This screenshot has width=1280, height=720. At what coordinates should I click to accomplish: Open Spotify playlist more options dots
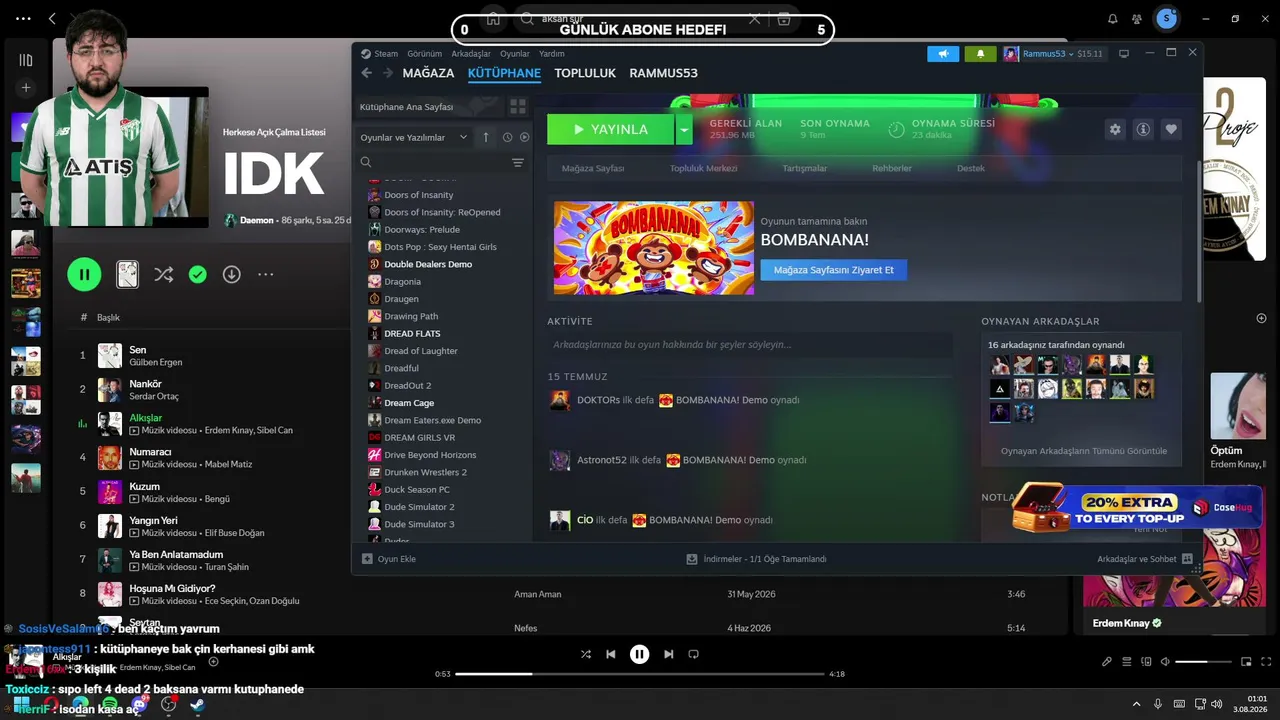pyautogui.click(x=265, y=274)
